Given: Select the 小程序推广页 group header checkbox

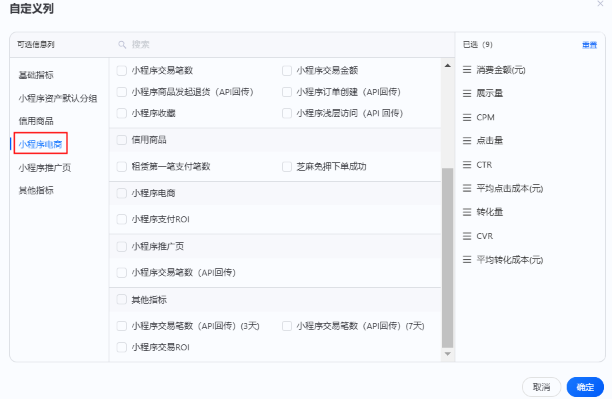Looking at the screenshot, I should coord(122,247).
